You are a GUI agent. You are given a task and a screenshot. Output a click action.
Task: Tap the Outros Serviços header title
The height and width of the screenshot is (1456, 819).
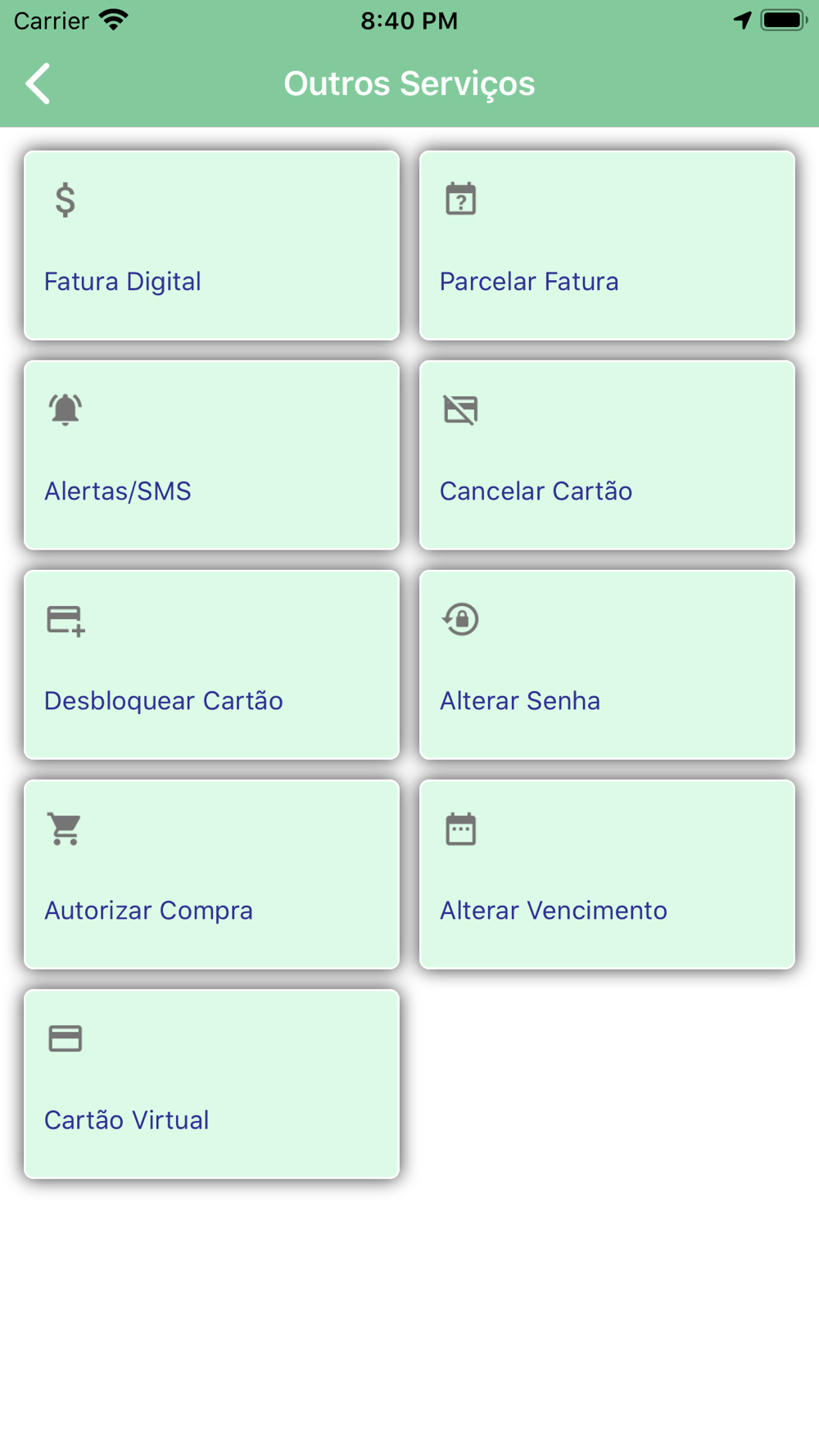click(x=409, y=84)
